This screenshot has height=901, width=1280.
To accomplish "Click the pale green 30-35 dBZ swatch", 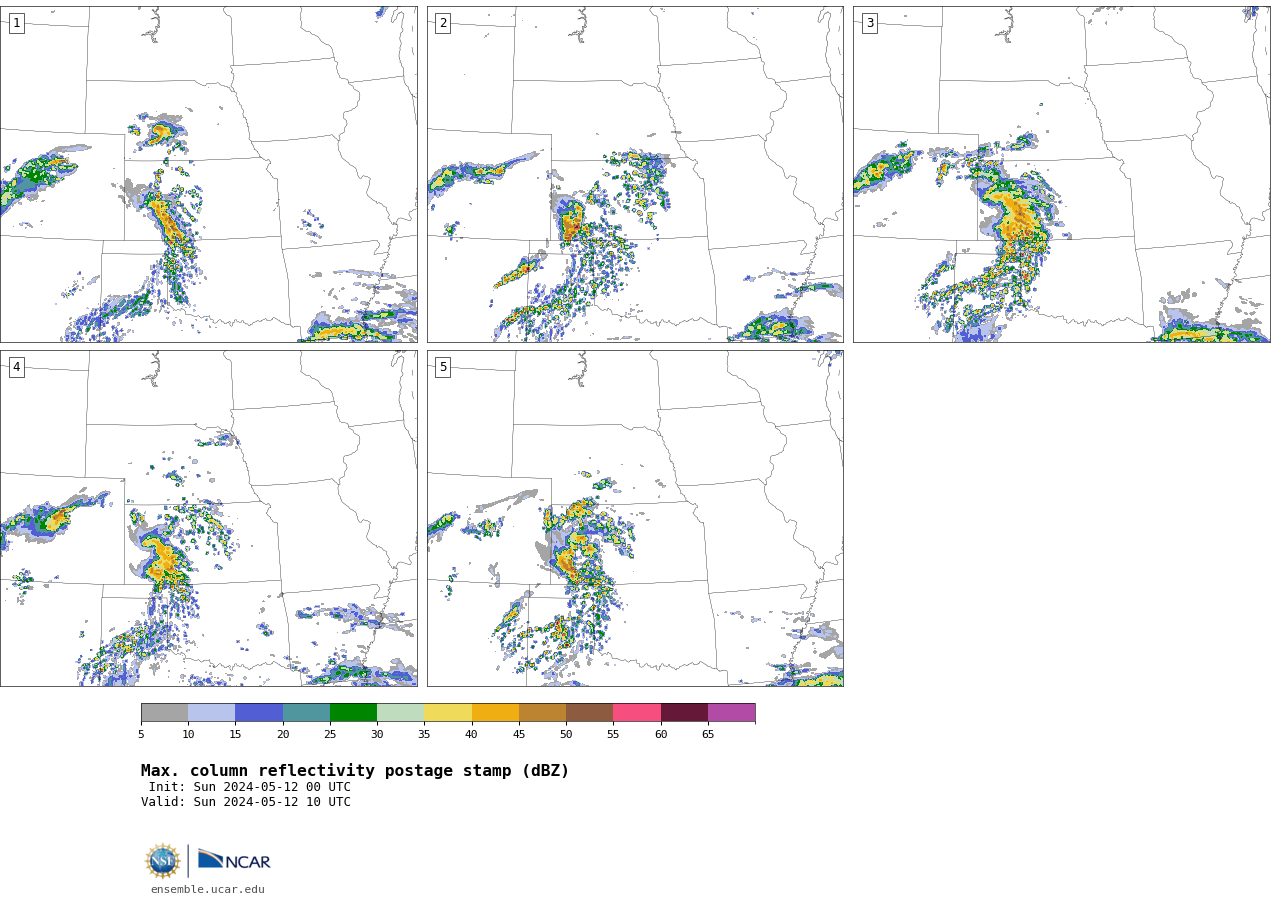I will click(400, 713).
